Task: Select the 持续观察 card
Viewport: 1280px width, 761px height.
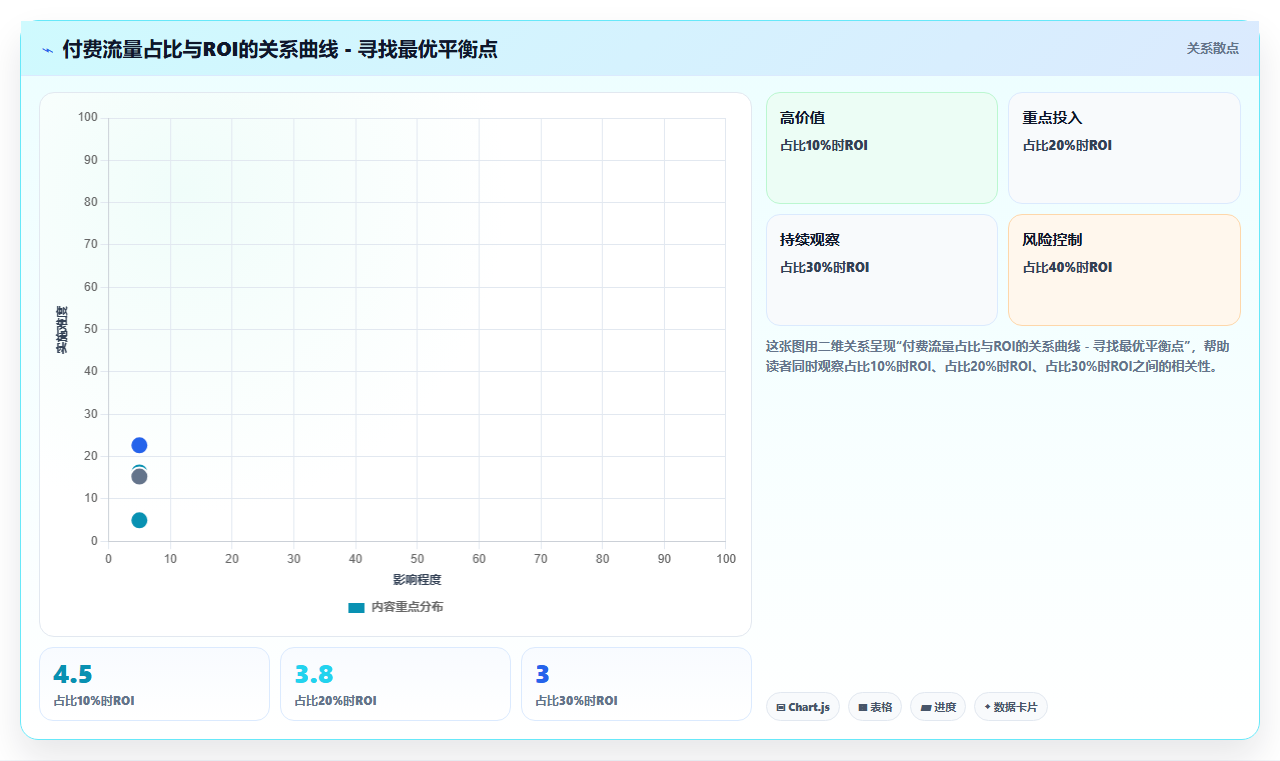Action: (x=882, y=270)
